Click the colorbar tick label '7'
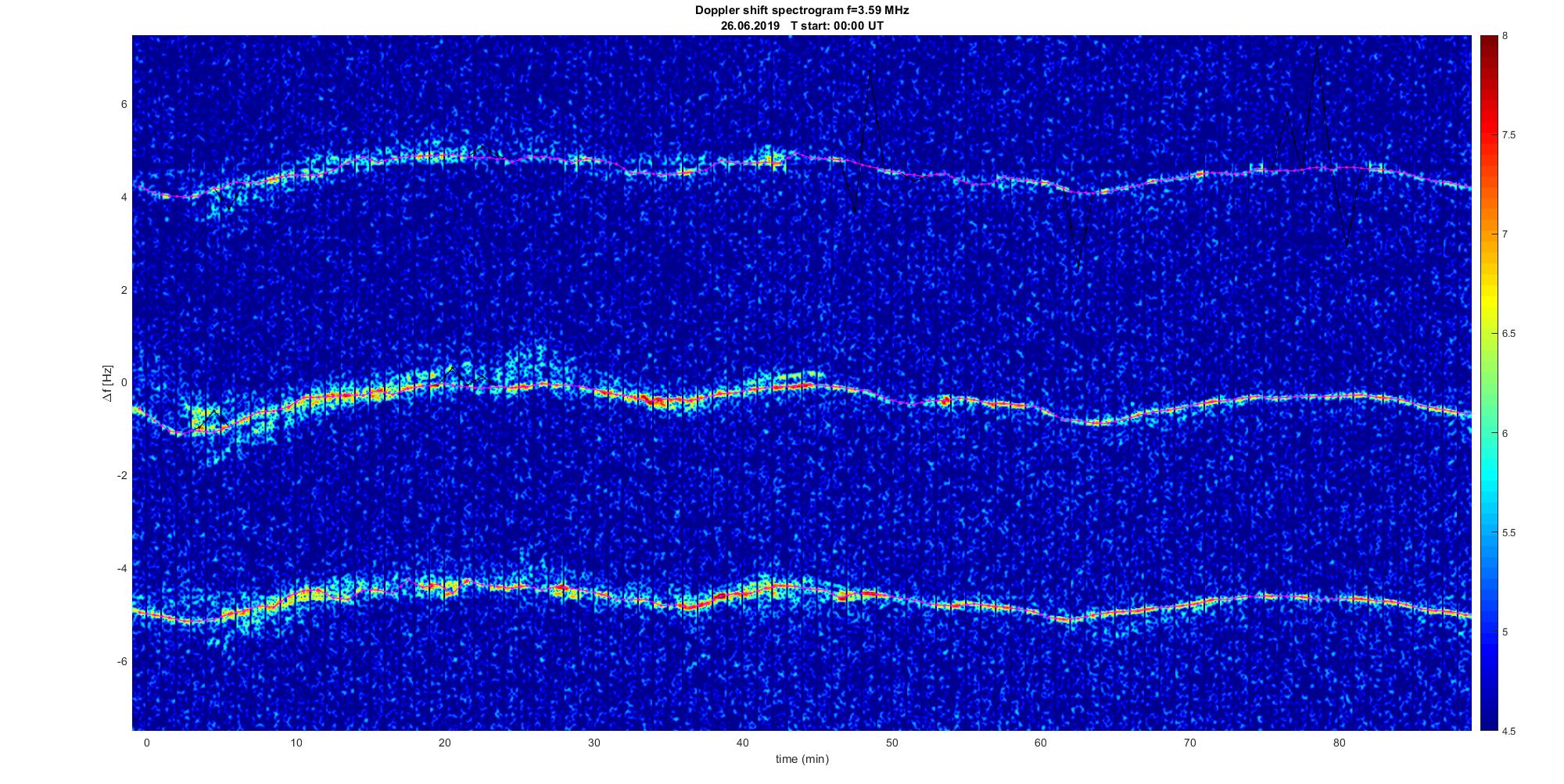The width and height of the screenshot is (1564, 784). pyautogui.click(x=1505, y=234)
